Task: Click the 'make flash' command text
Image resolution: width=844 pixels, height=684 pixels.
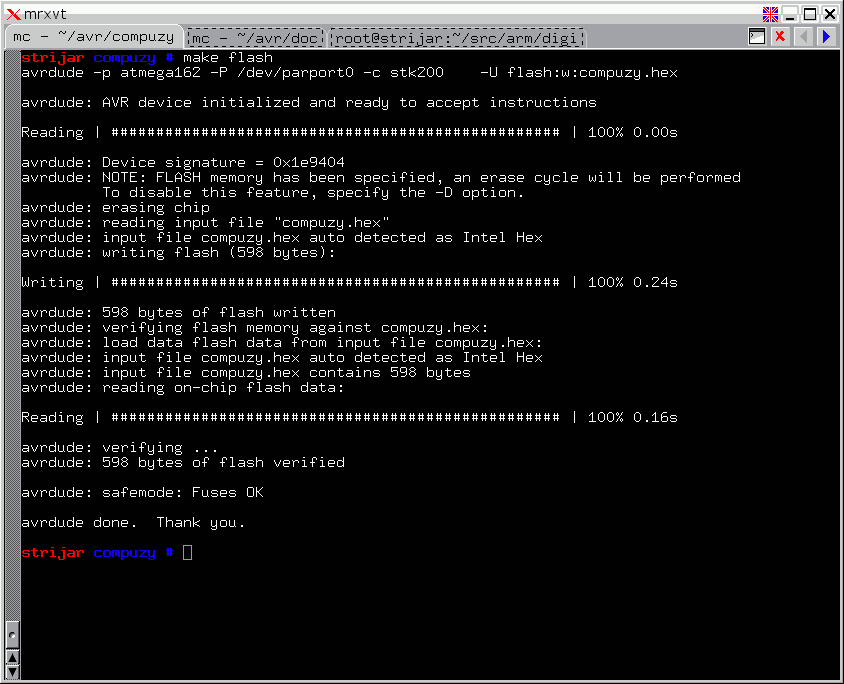Action: click(x=228, y=58)
